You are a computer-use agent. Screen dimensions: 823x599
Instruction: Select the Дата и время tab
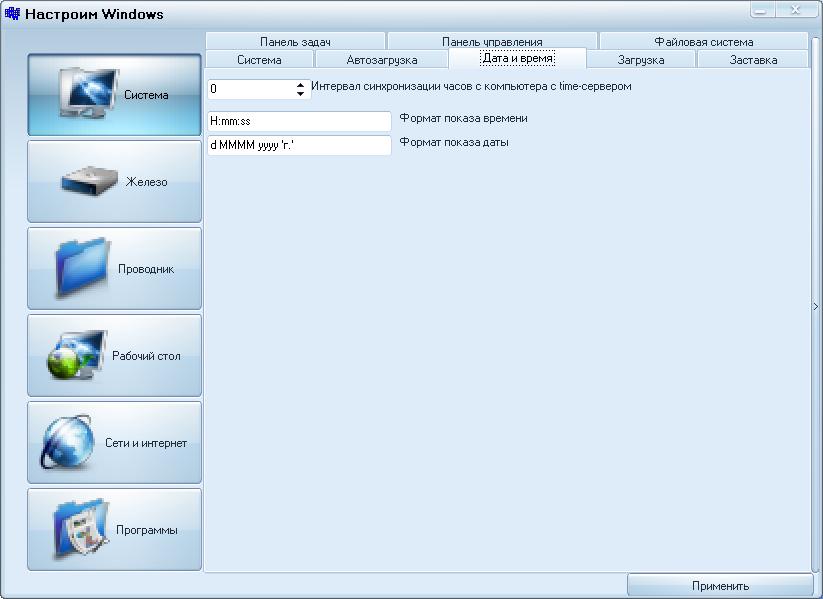coord(518,58)
